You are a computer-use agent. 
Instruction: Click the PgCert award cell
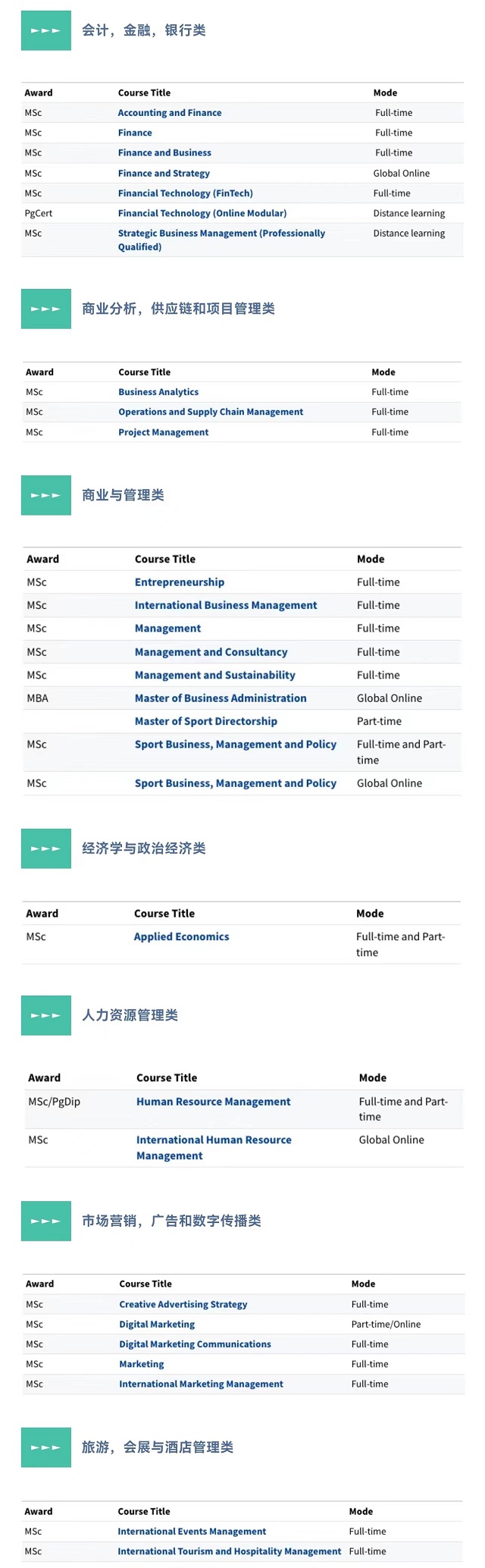pos(39,213)
